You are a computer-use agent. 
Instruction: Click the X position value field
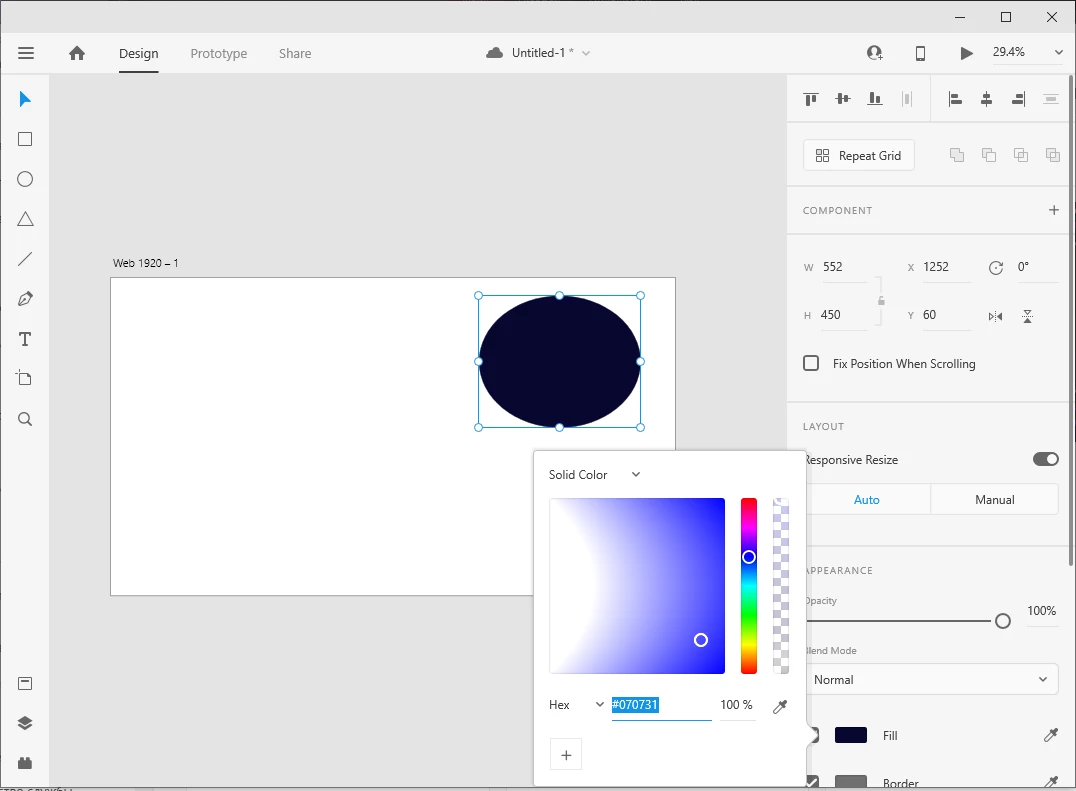point(946,267)
